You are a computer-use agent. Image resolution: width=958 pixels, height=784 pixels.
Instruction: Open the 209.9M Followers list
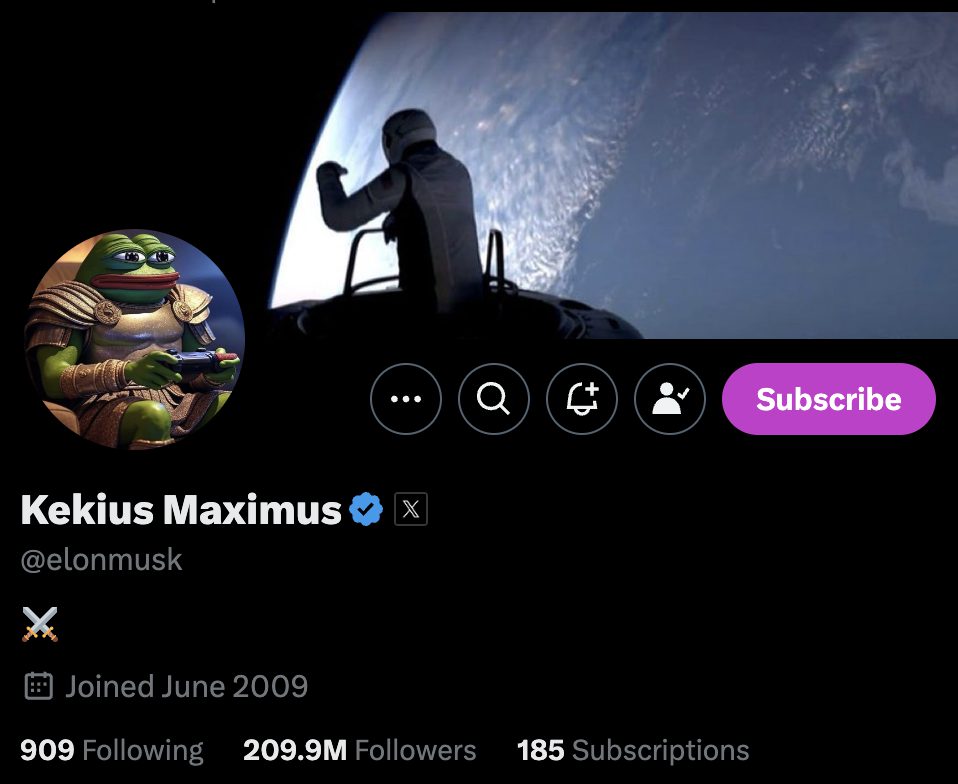(359, 750)
